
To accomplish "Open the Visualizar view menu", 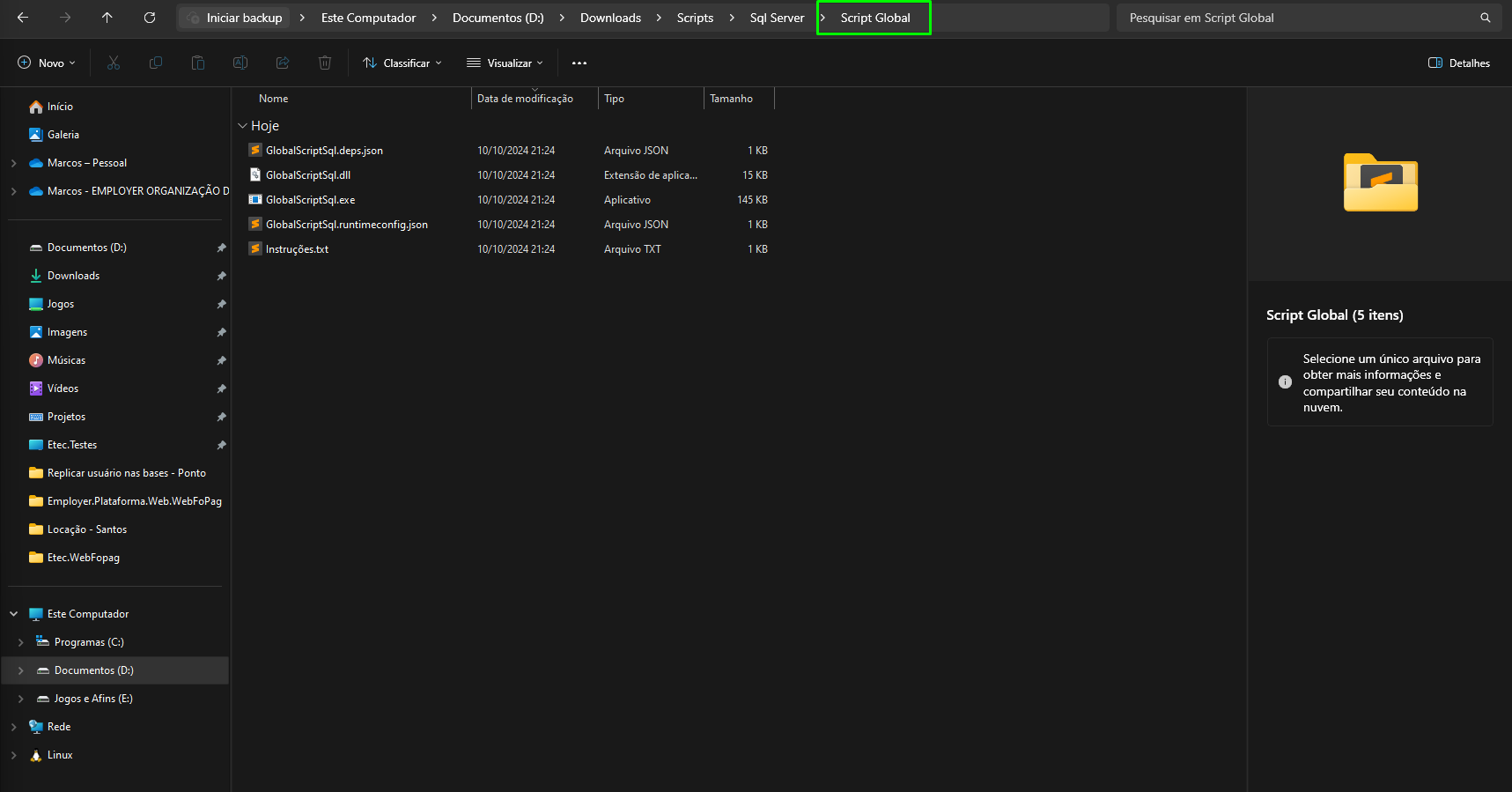I will click(x=505, y=63).
